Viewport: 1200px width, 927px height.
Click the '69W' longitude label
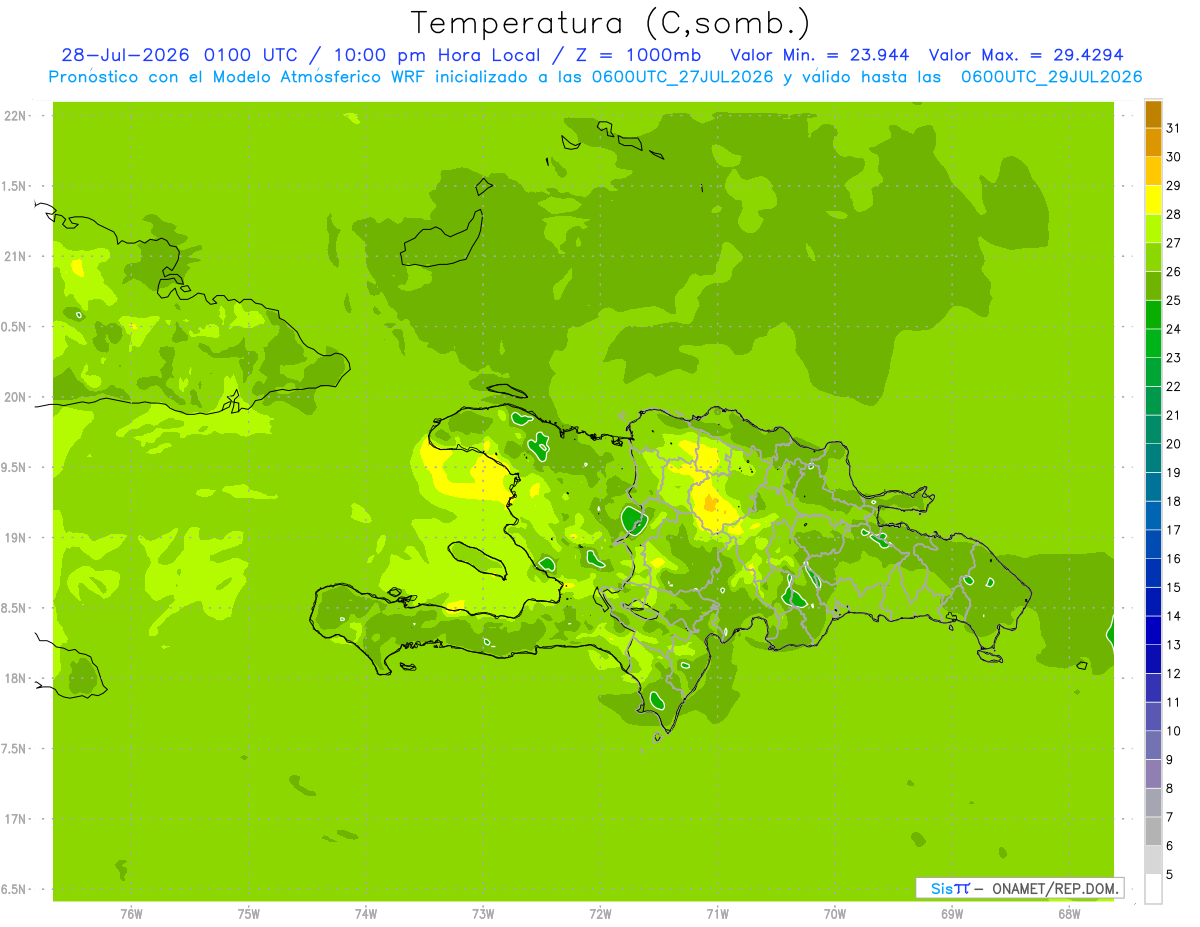point(952,914)
